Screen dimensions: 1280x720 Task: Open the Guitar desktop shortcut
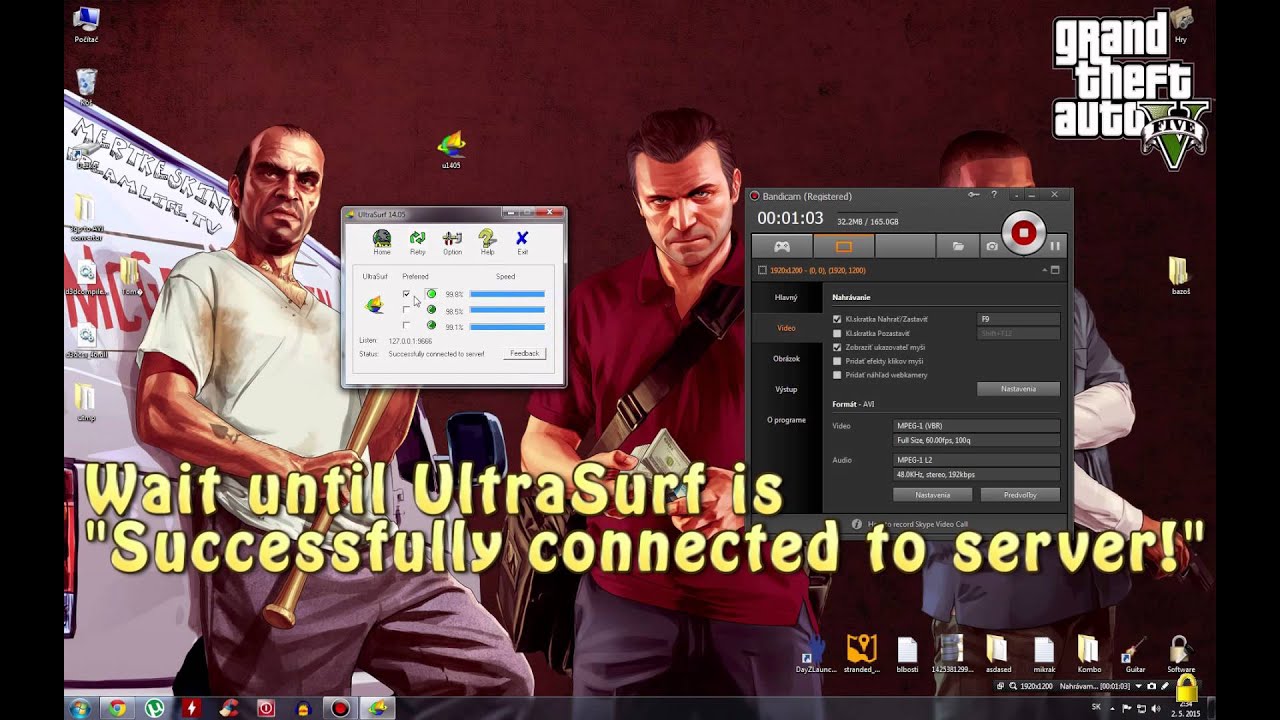(1135, 653)
